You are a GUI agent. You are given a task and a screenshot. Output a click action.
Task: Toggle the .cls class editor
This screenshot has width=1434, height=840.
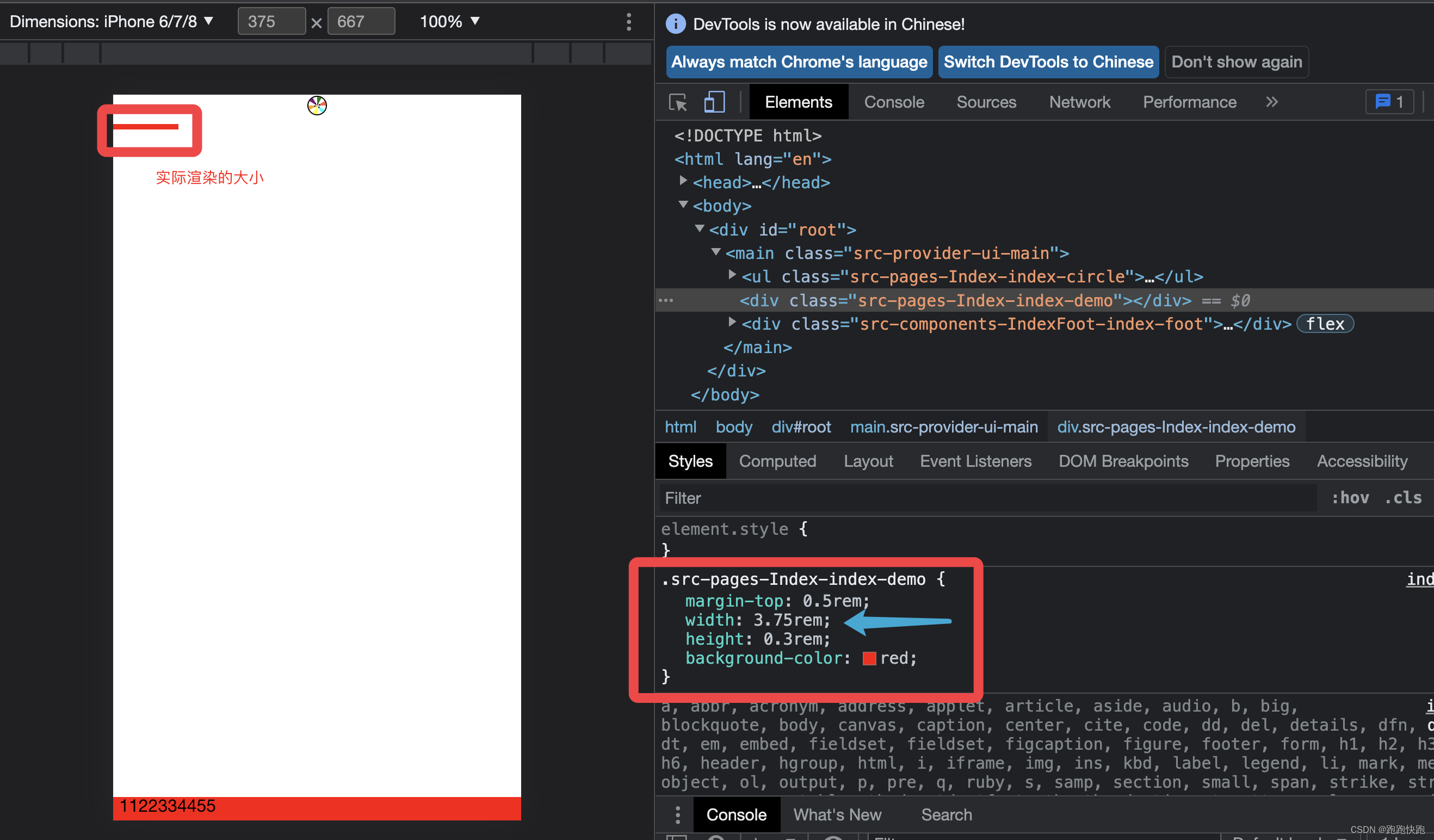tap(1404, 497)
